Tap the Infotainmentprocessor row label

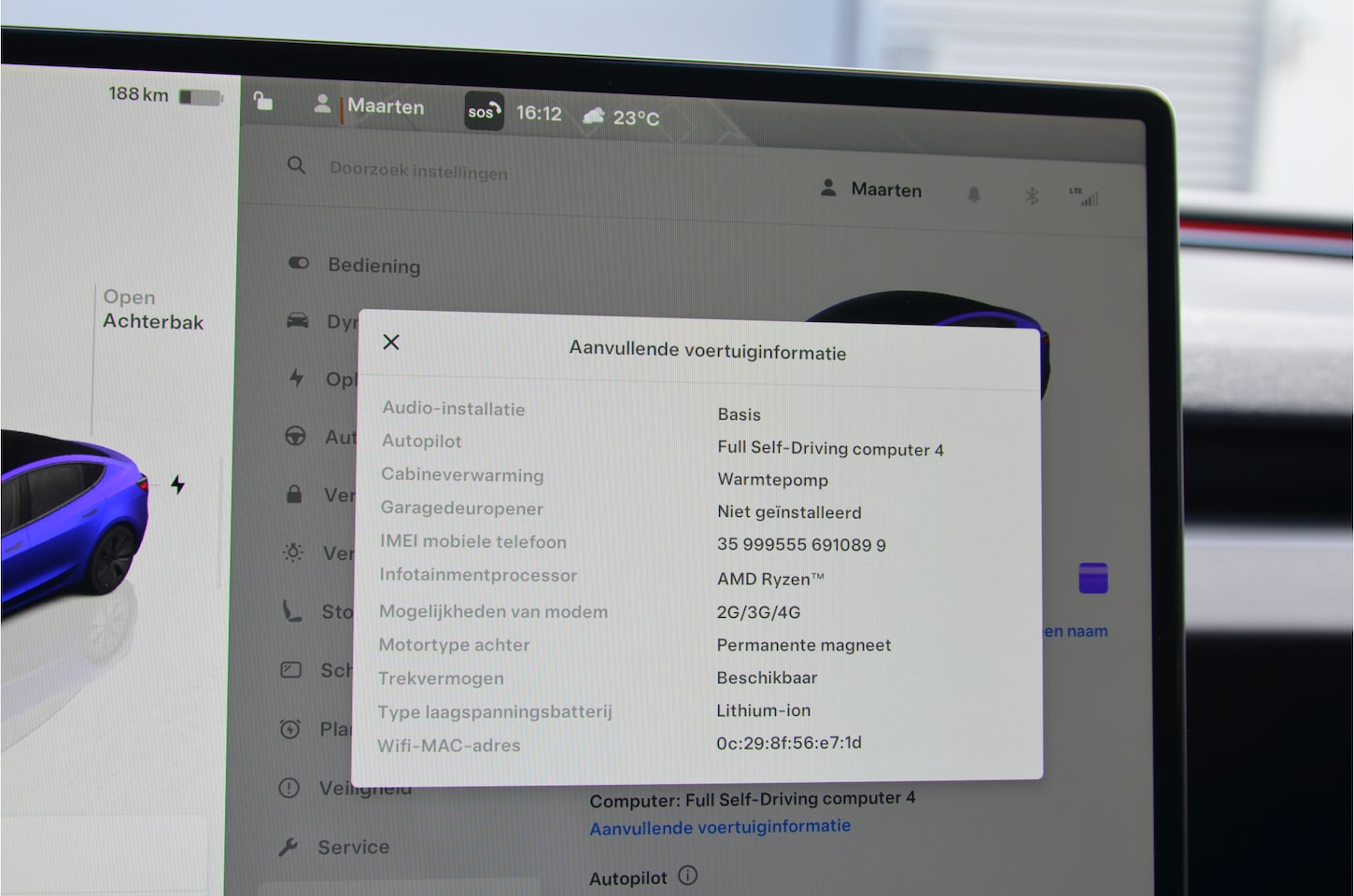478,575
